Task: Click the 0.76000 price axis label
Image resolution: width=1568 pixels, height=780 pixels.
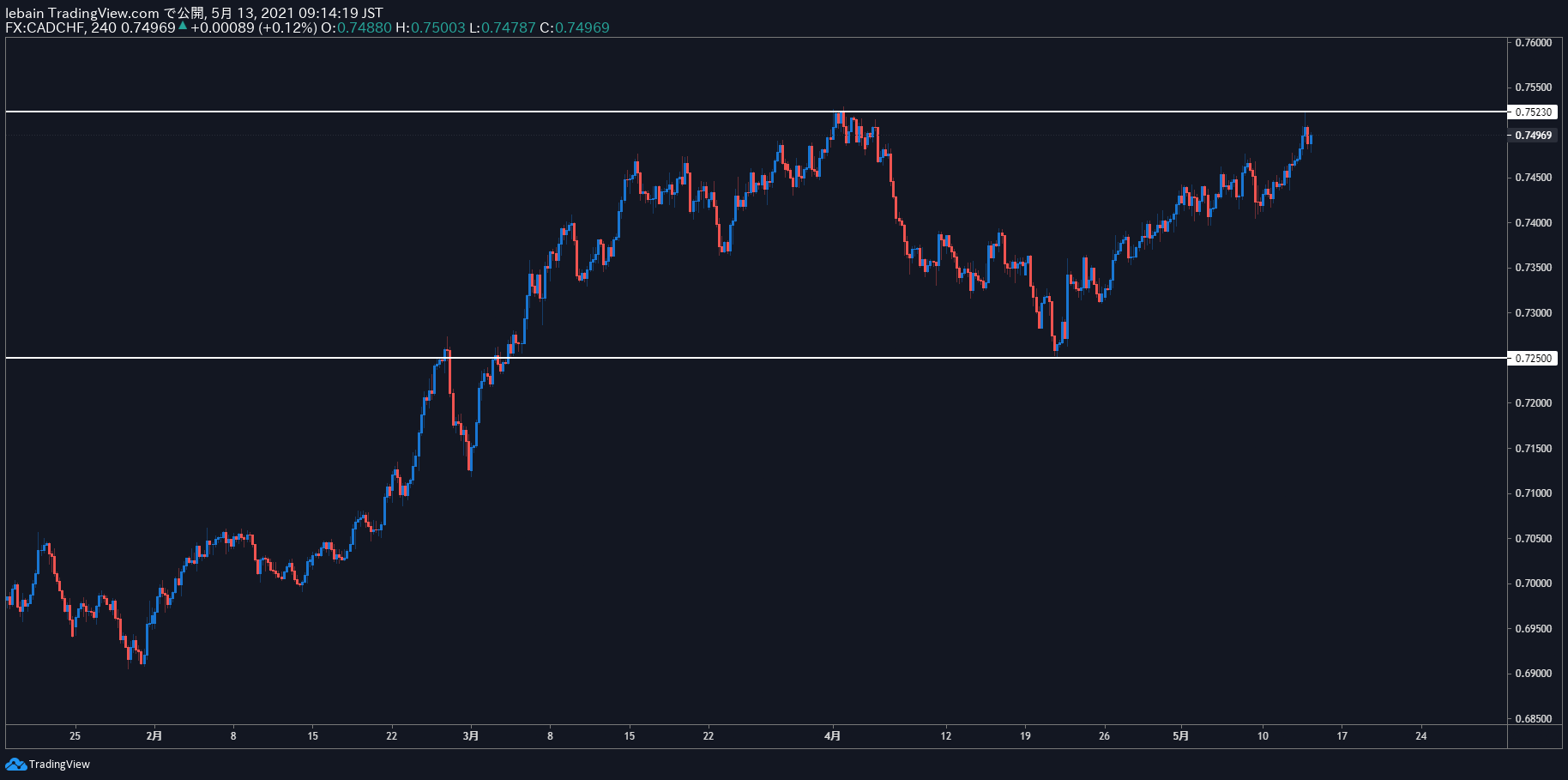Action: (x=1534, y=43)
